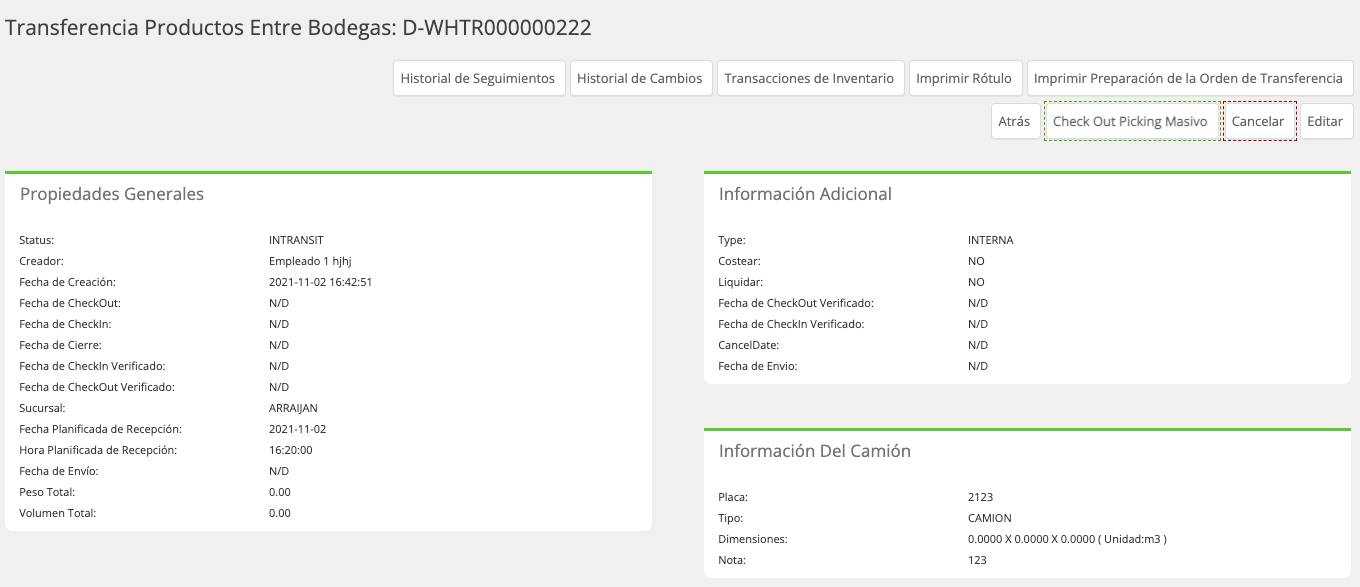Click the Nota: label
The width and height of the screenshot is (1360, 587).
[x=732, y=560]
